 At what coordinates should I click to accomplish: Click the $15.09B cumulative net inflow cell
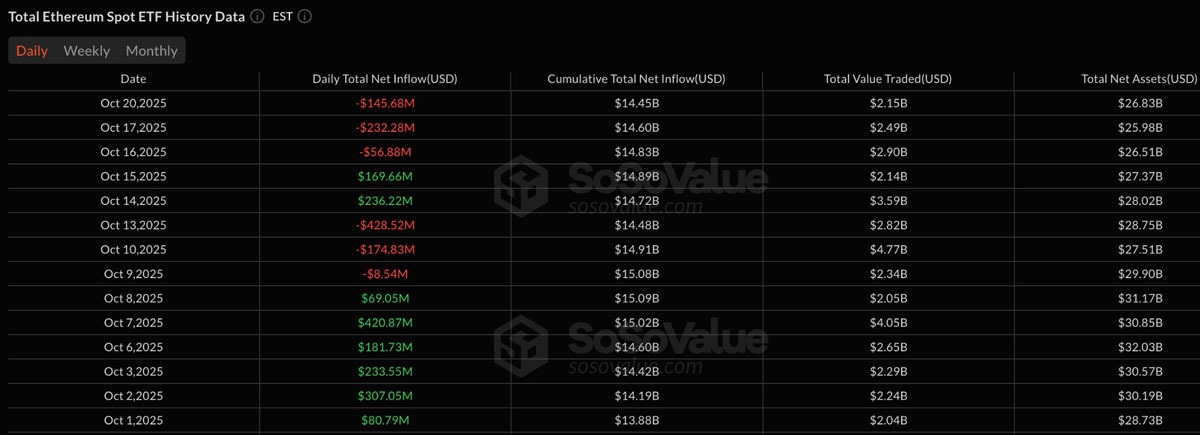(636, 298)
